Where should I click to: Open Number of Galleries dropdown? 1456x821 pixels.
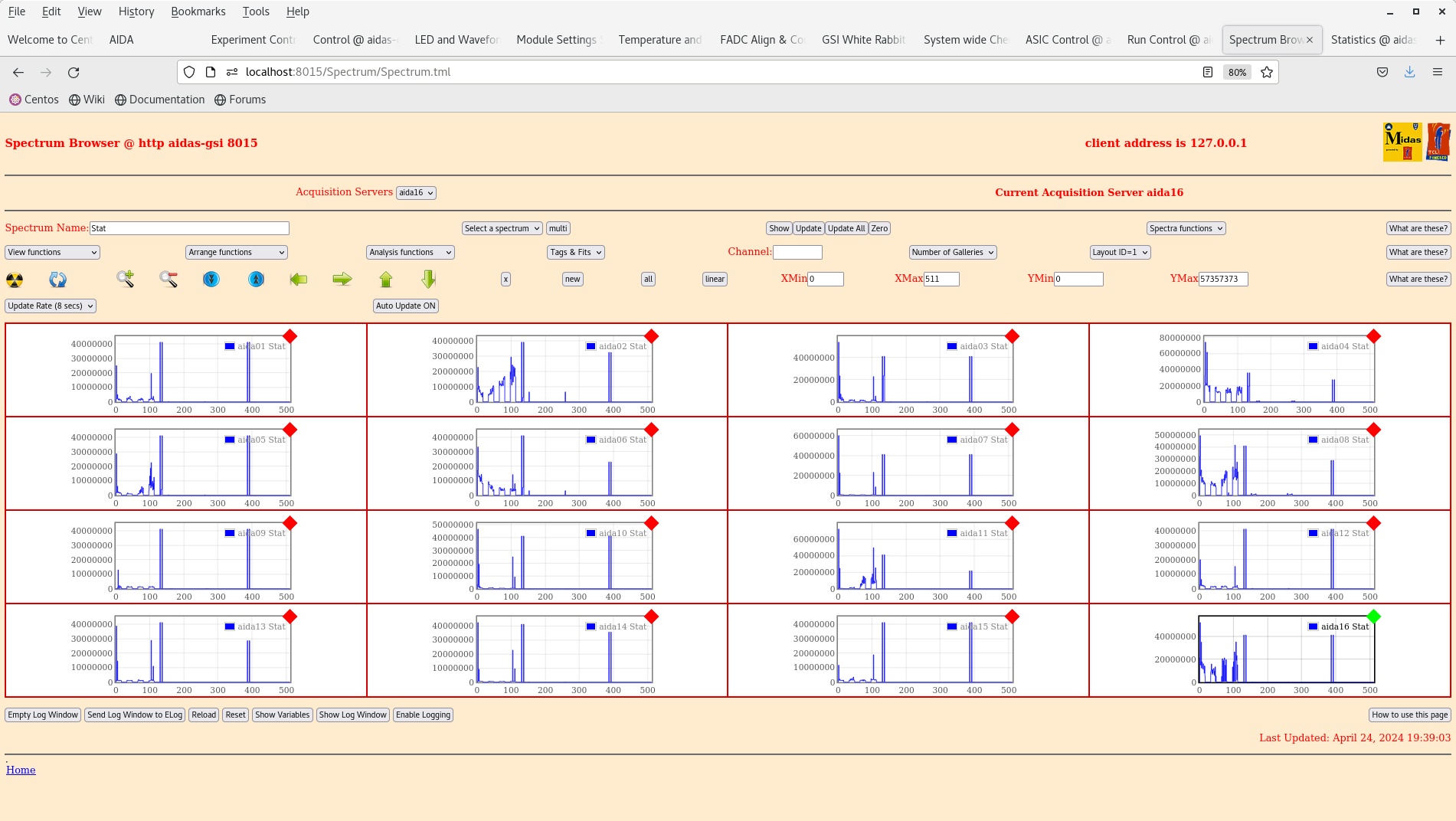click(x=953, y=252)
